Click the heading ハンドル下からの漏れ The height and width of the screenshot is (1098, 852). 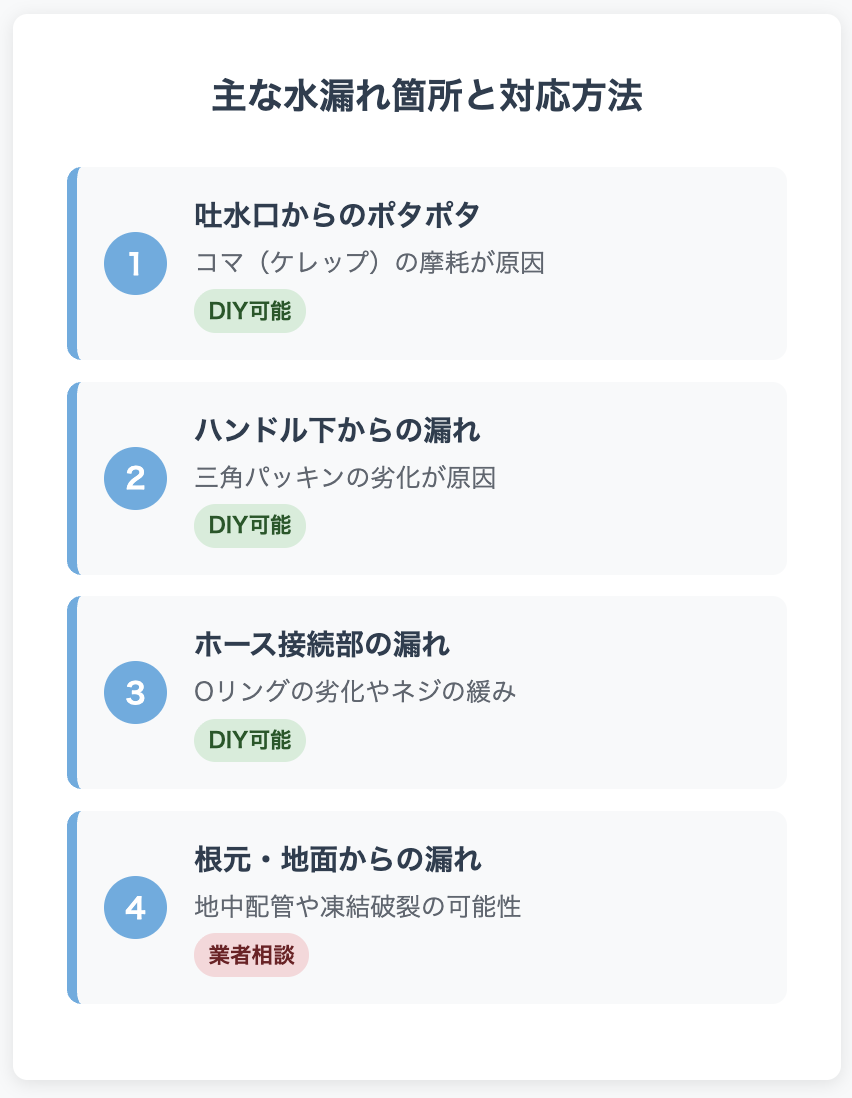pyautogui.click(x=337, y=430)
